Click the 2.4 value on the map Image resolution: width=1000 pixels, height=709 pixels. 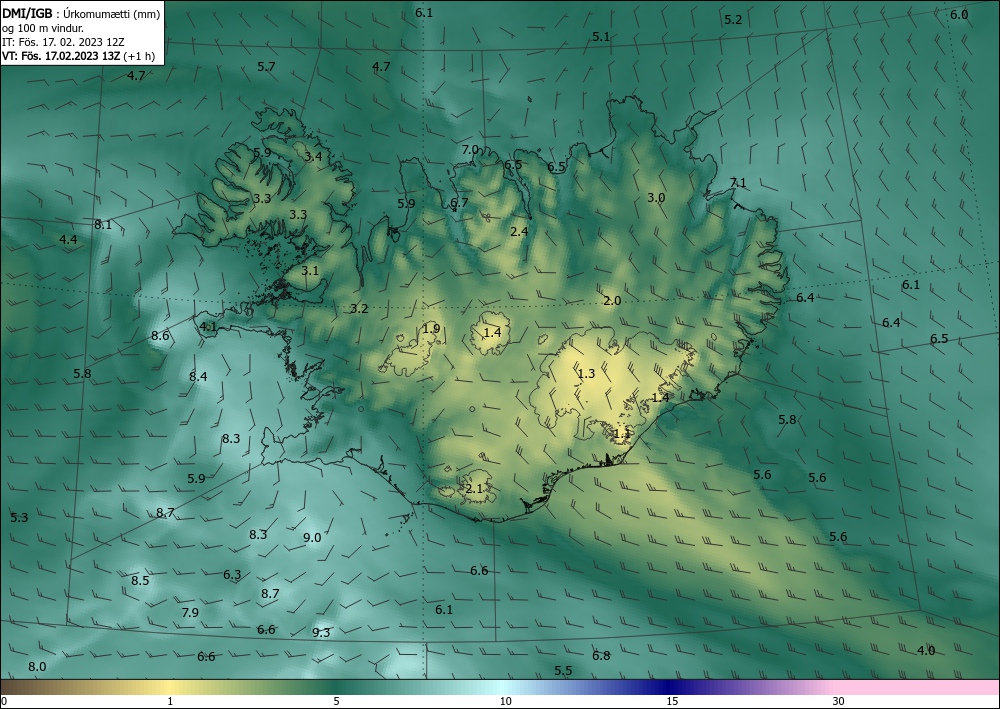[x=520, y=231]
